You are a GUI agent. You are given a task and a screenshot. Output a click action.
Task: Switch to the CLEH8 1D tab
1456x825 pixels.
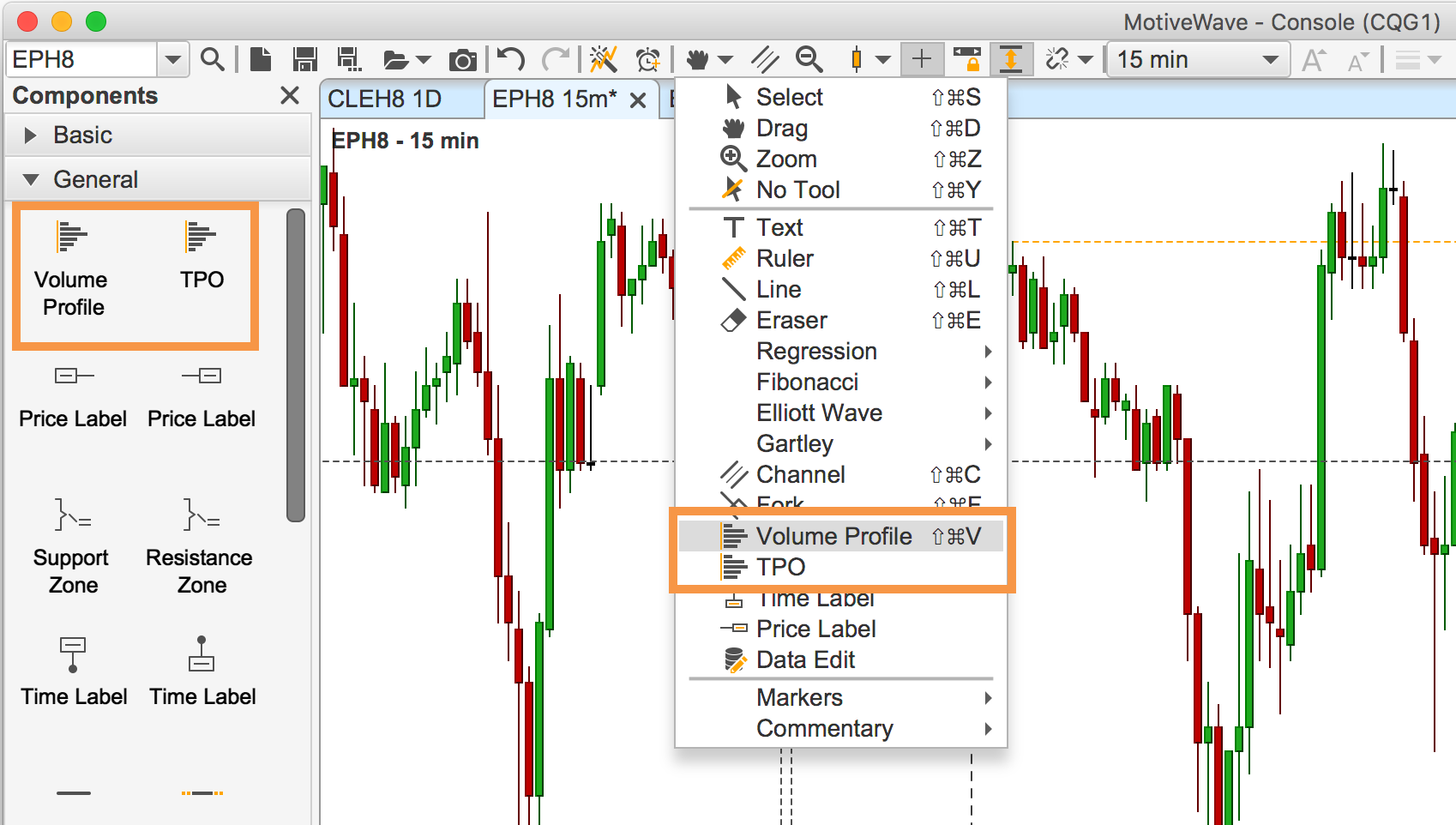(385, 99)
